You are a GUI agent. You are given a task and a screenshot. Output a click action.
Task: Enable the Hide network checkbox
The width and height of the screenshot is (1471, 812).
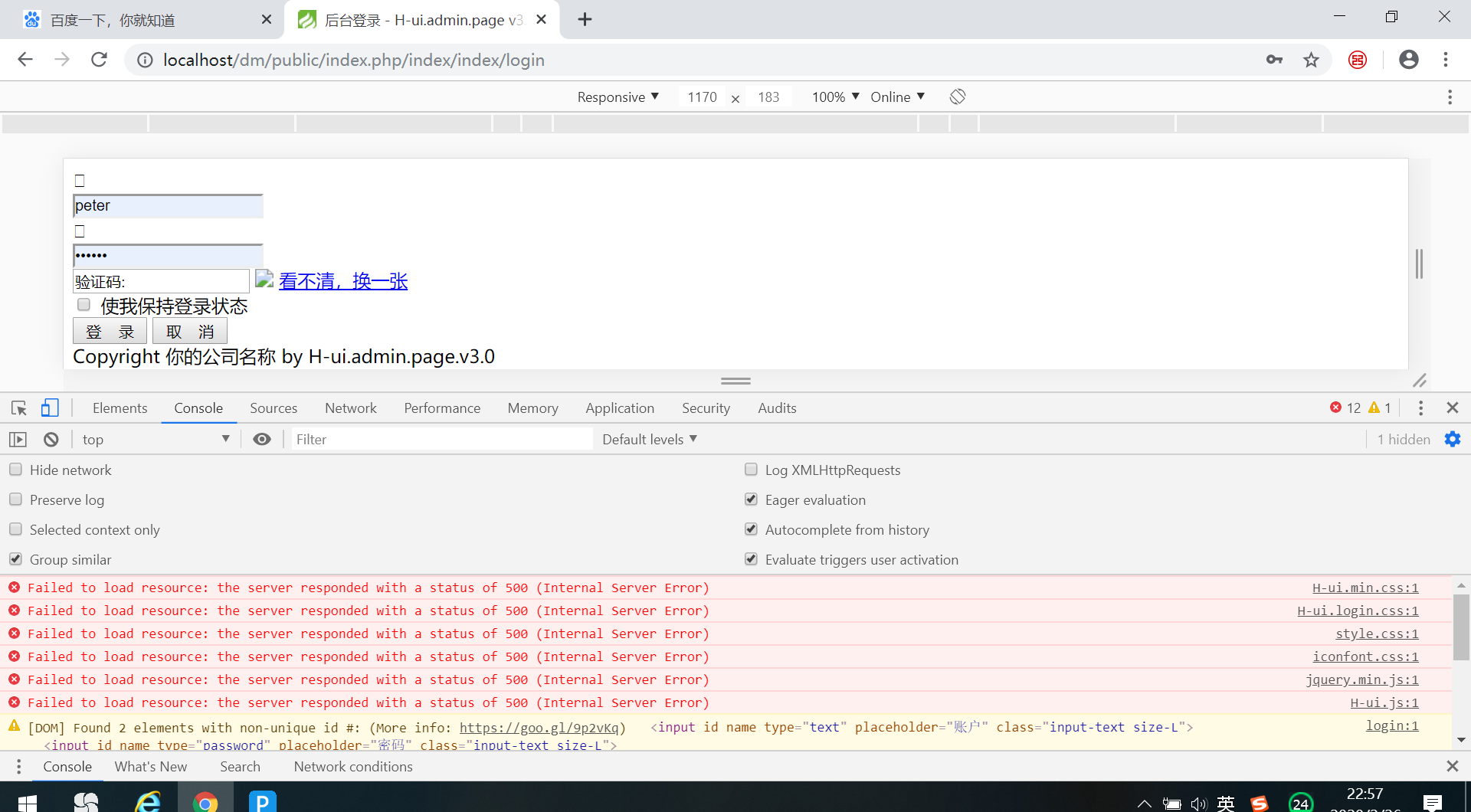coord(16,470)
